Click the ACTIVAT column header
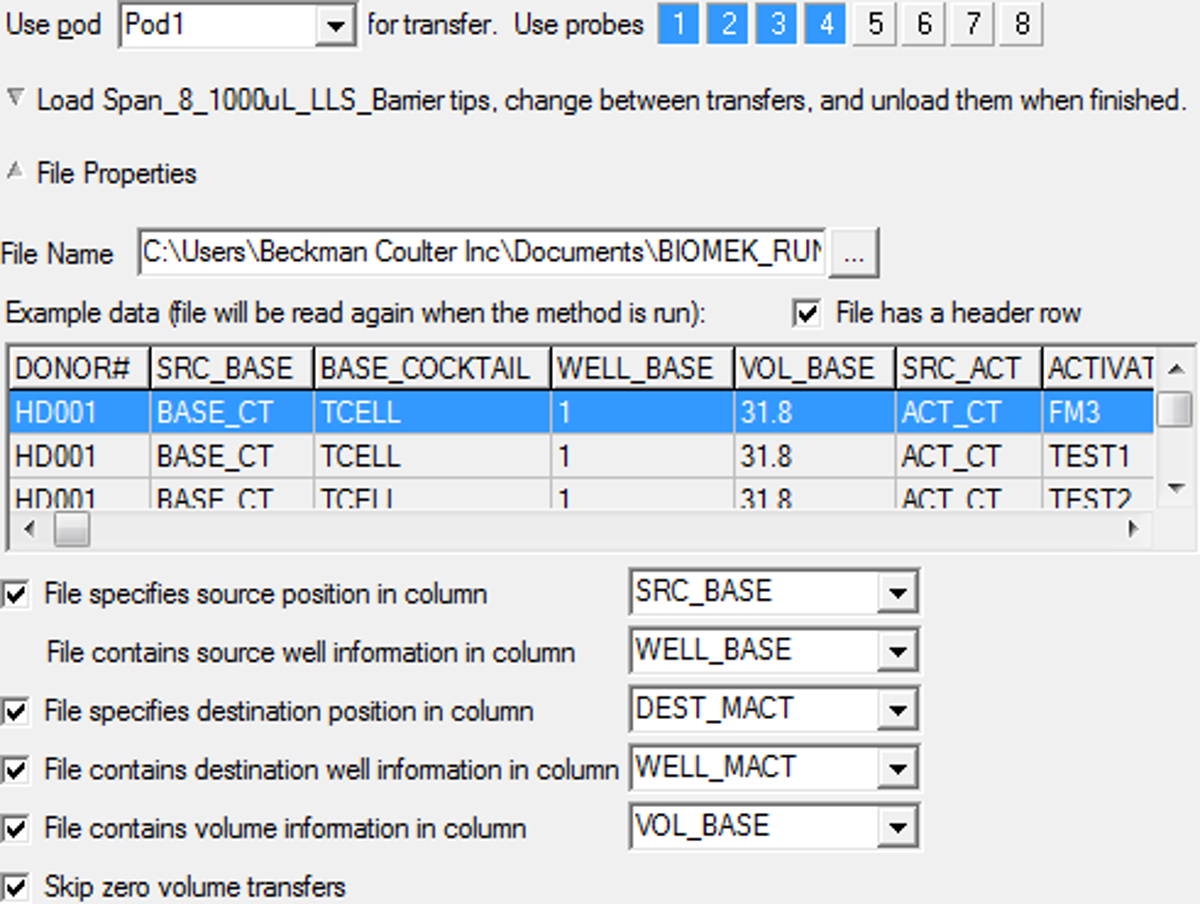 pyautogui.click(x=1100, y=369)
